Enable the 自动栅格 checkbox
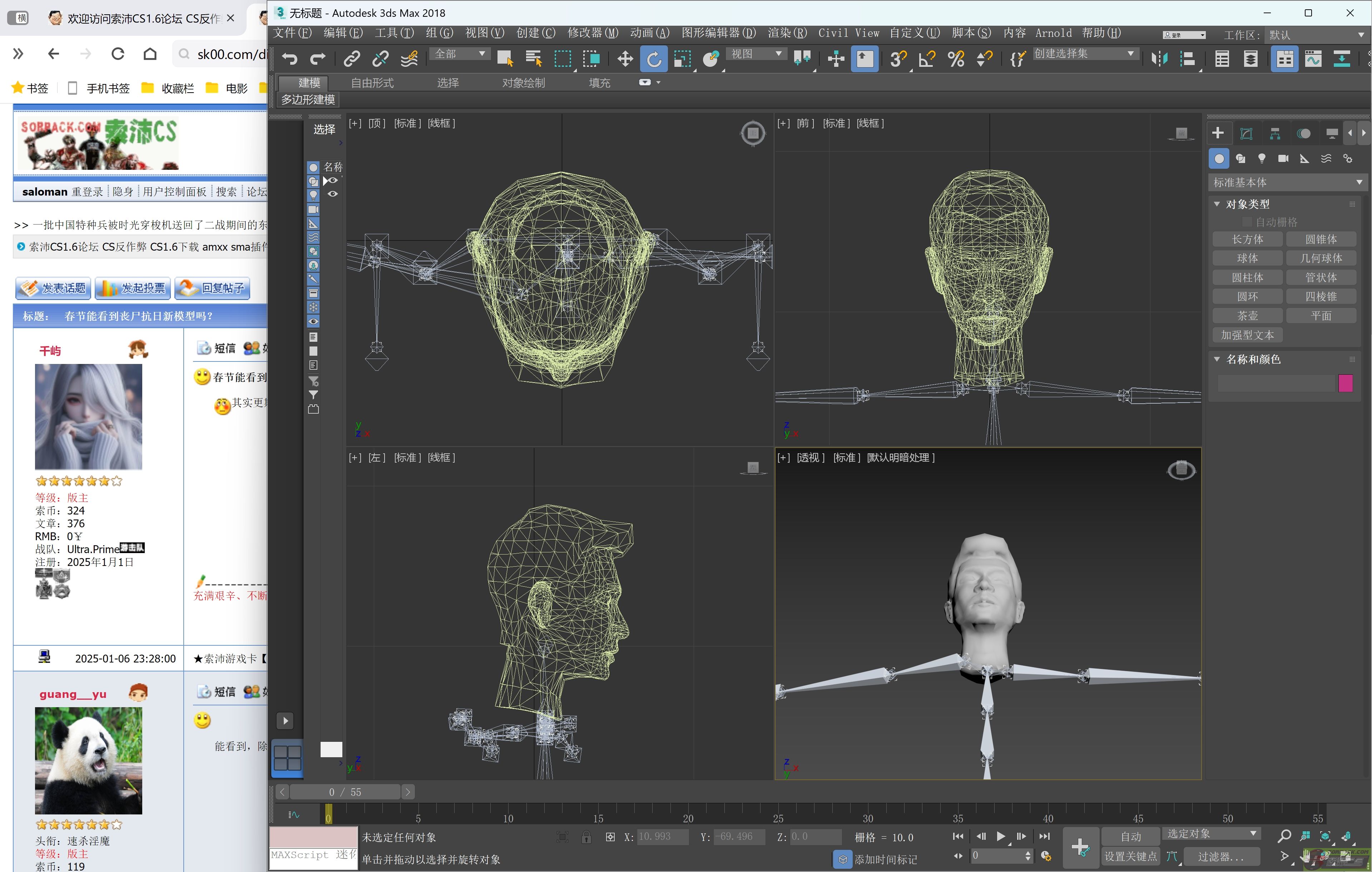The height and width of the screenshot is (872, 1372). pyautogui.click(x=1247, y=222)
